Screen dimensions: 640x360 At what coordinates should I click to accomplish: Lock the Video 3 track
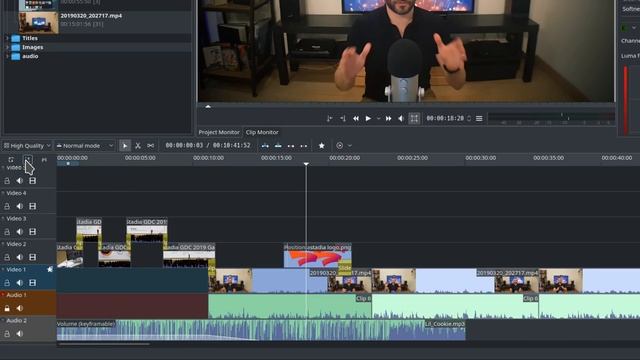click(7, 231)
